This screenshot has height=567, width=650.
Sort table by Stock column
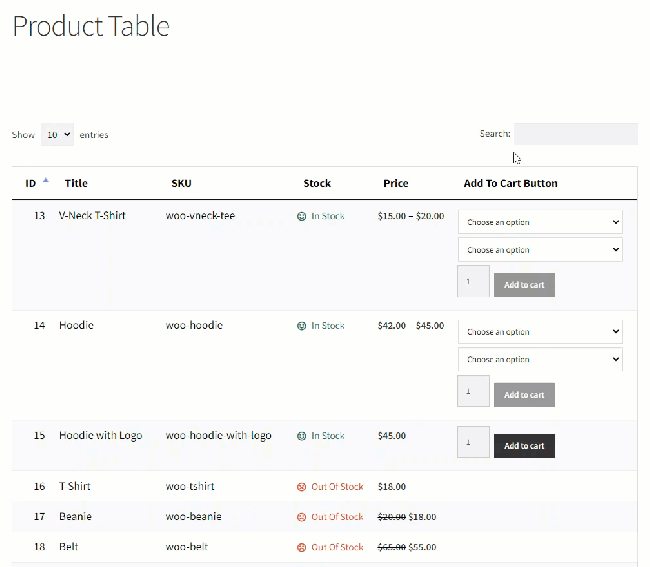317,183
